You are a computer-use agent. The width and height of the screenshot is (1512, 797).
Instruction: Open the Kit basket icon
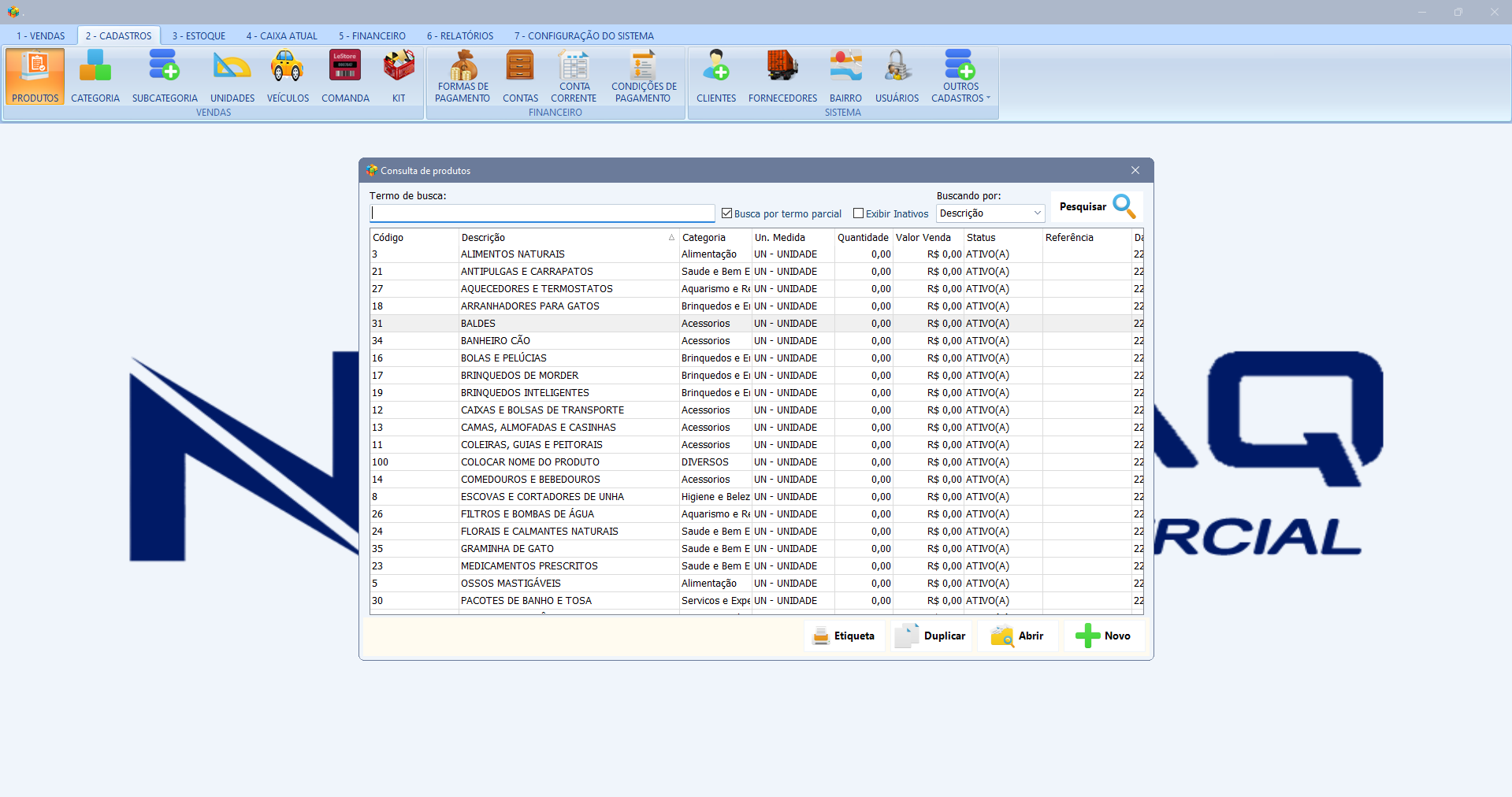point(399,76)
